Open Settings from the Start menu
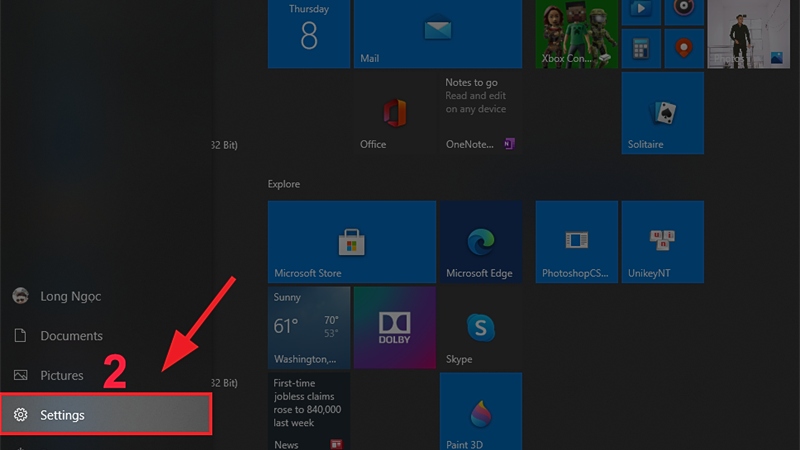Image resolution: width=800 pixels, height=450 pixels. click(x=106, y=414)
